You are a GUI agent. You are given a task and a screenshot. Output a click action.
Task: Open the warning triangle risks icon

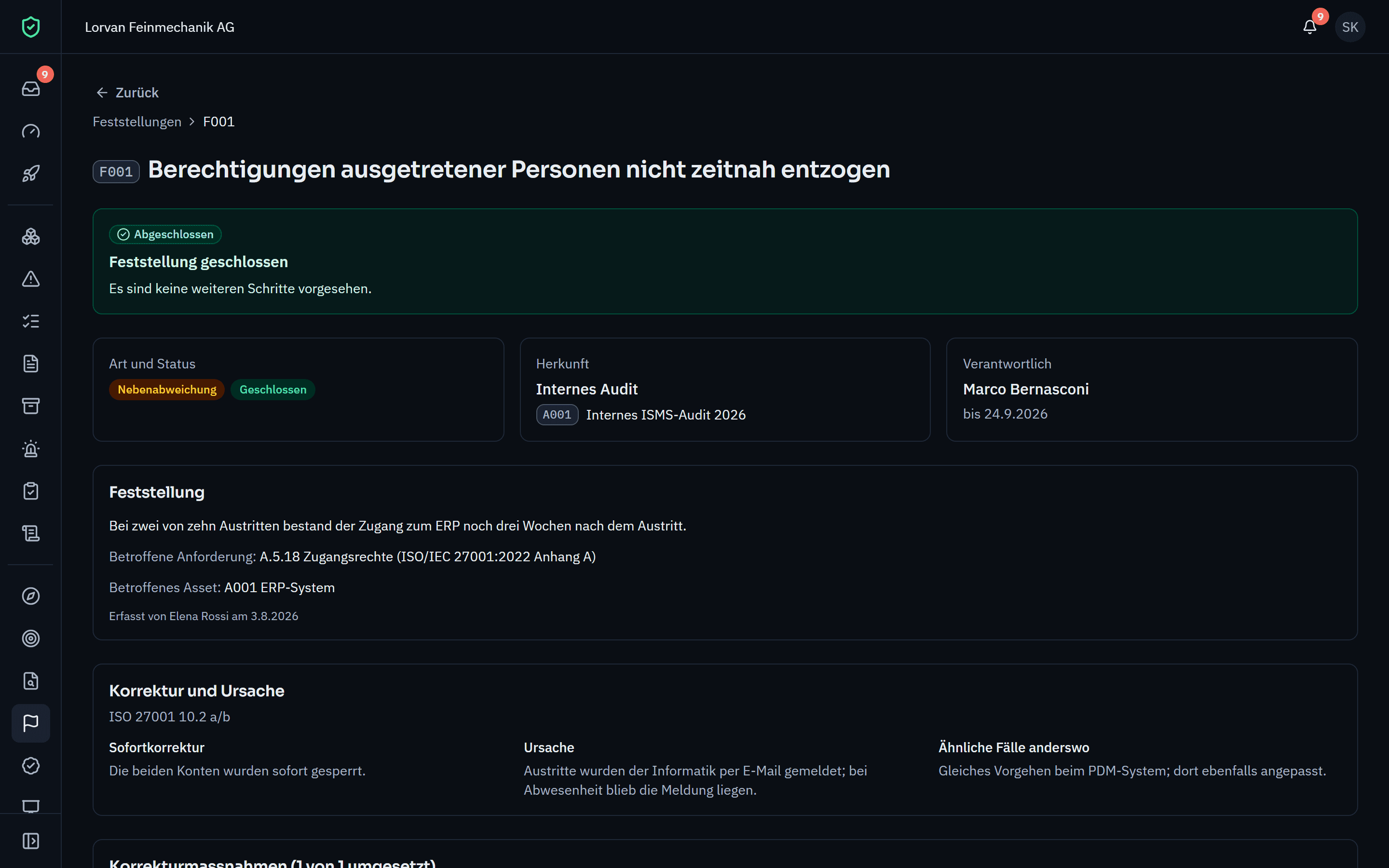(x=30, y=279)
